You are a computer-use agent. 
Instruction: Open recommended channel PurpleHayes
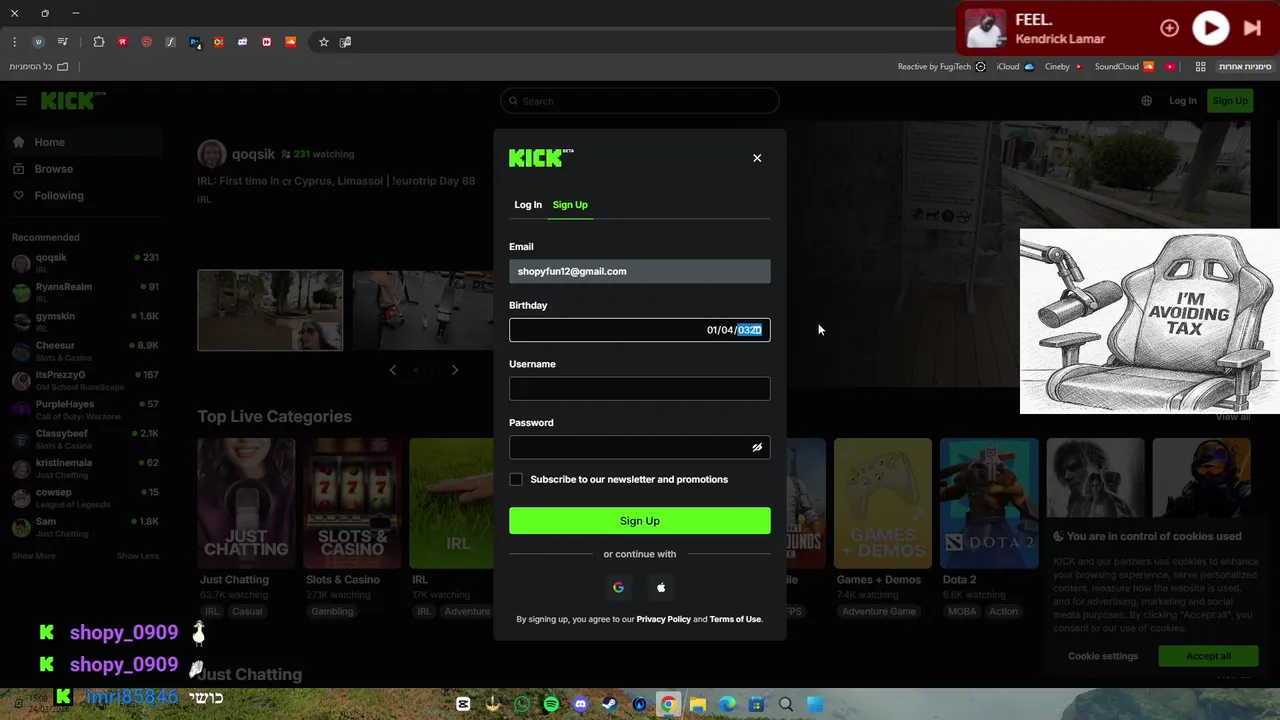coord(84,410)
